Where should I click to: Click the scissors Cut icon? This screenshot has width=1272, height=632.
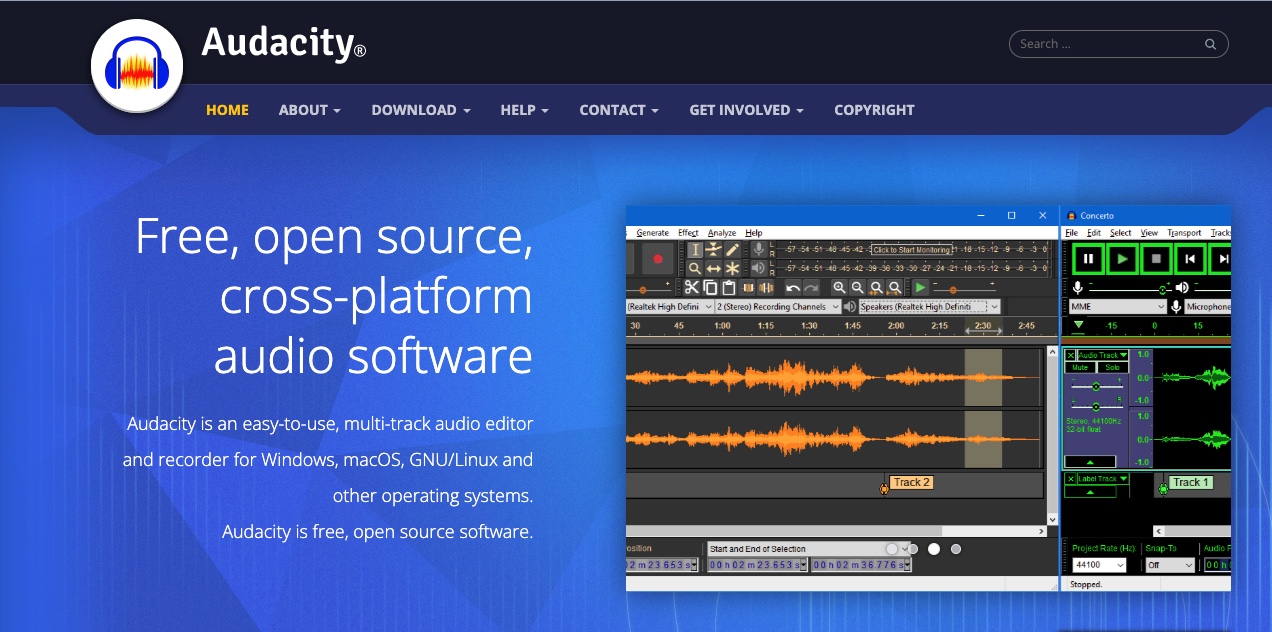point(691,288)
